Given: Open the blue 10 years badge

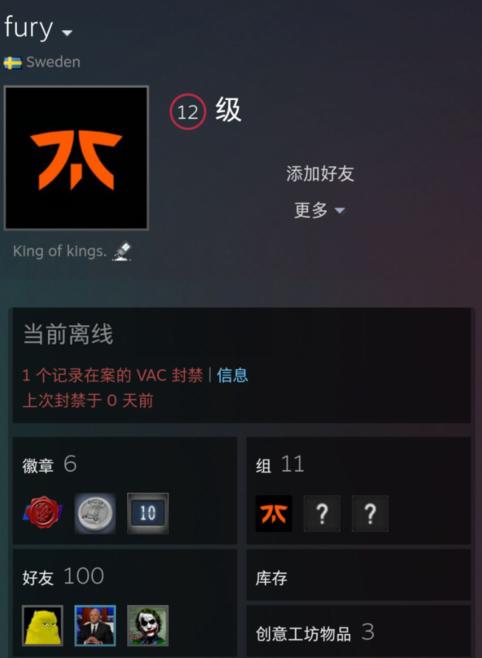Looking at the screenshot, I should [148, 513].
